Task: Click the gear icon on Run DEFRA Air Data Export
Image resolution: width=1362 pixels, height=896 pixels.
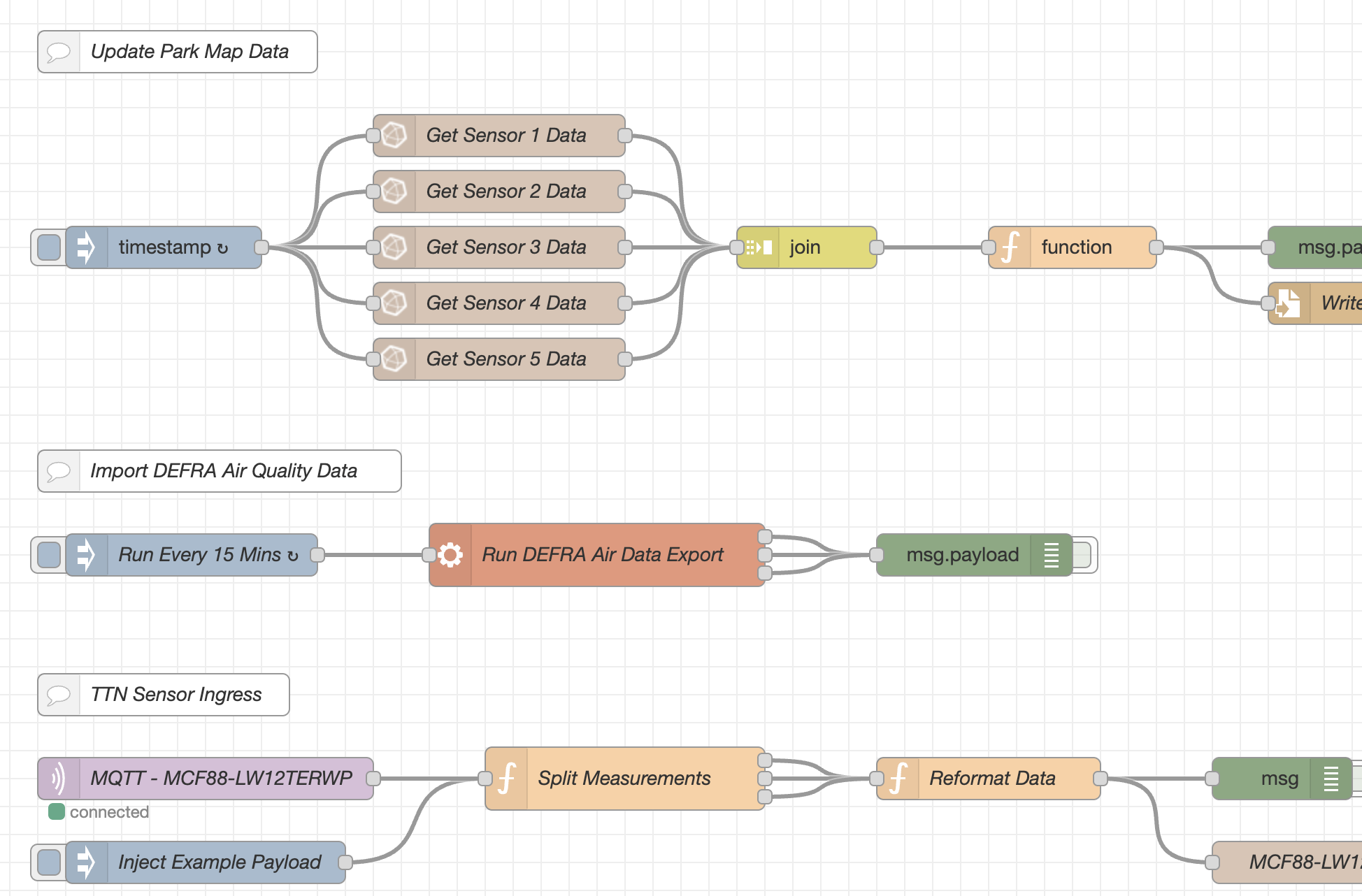Action: 450,555
